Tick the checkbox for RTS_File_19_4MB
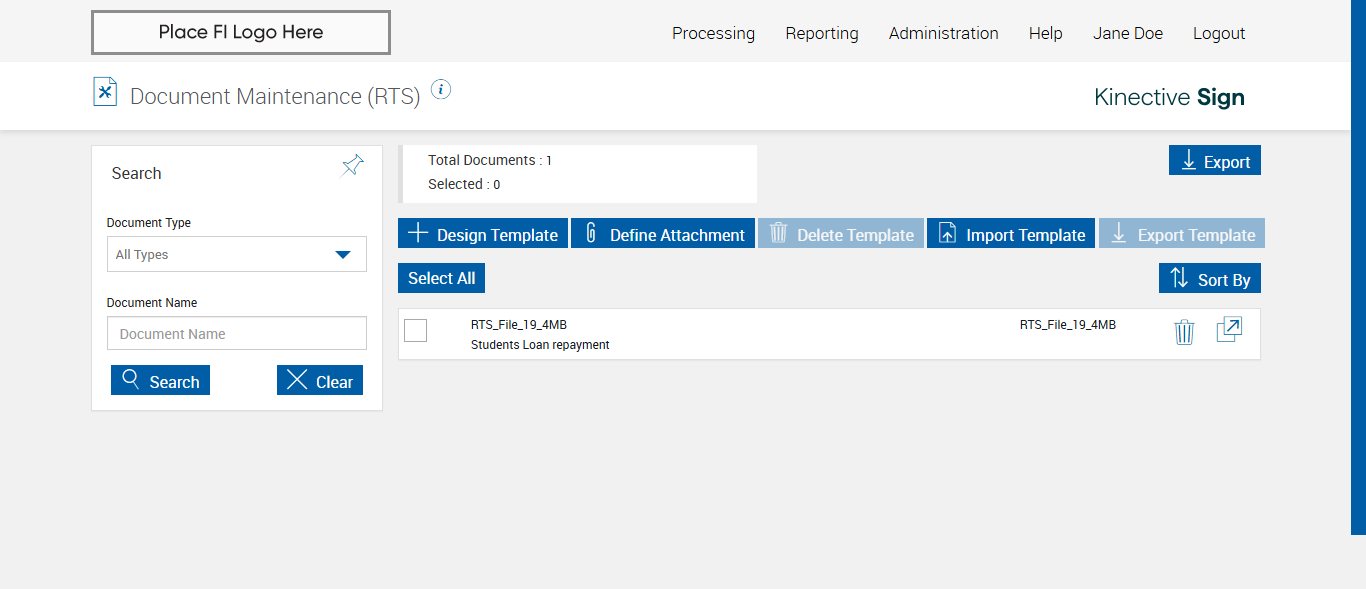The width and height of the screenshot is (1366, 589). 416,330
